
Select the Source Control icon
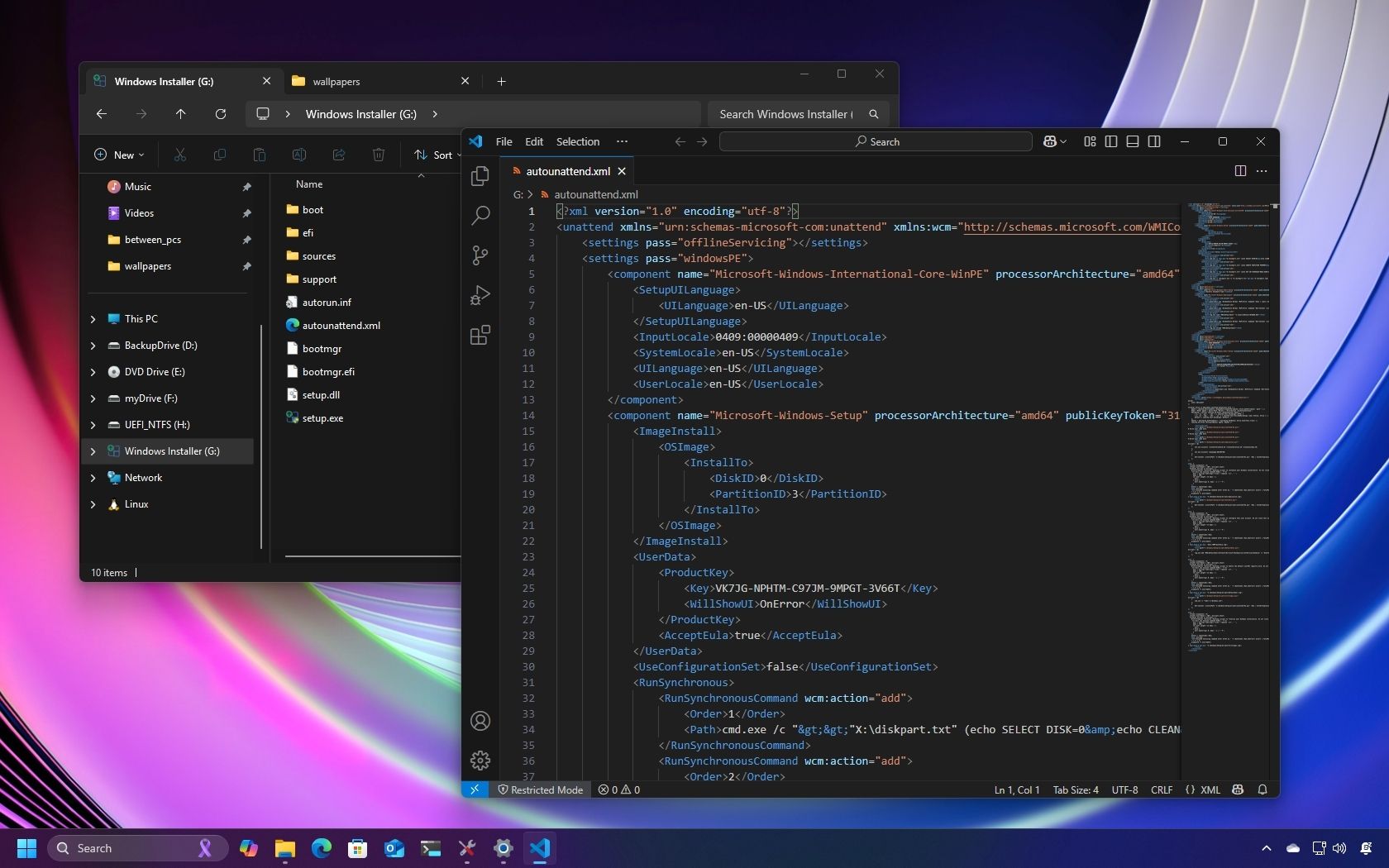click(x=480, y=255)
